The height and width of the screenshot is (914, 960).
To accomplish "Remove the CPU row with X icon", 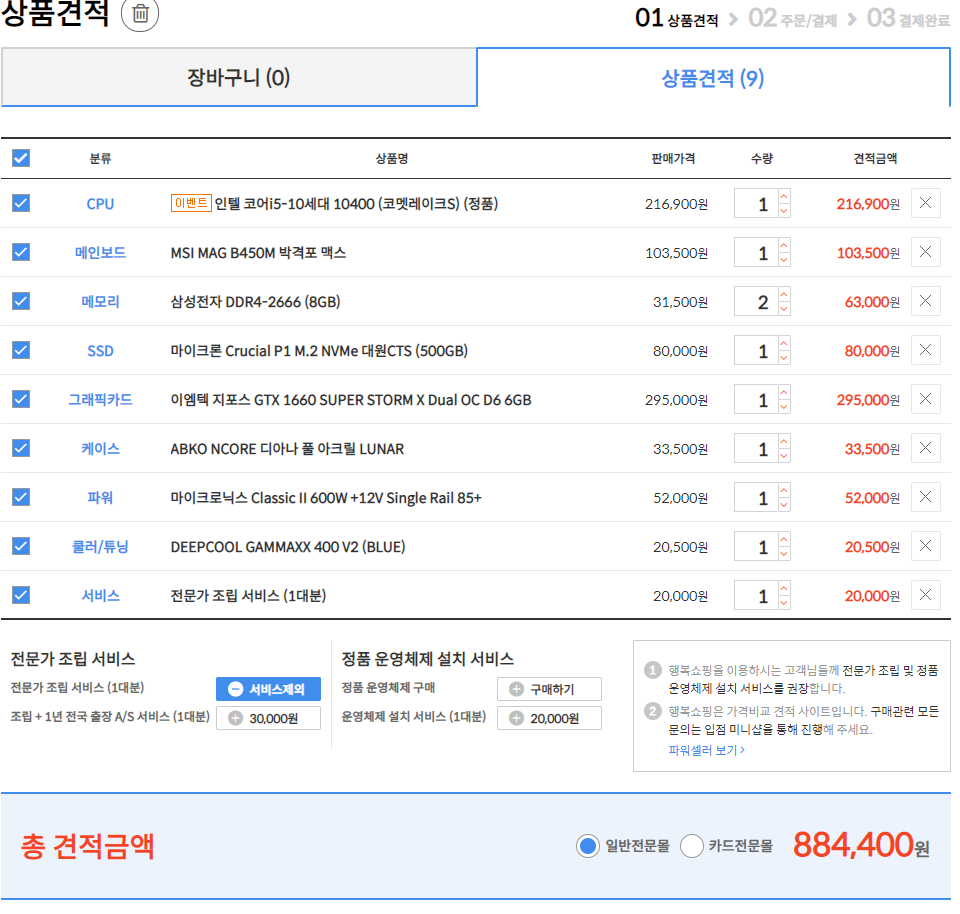I will [x=925, y=203].
